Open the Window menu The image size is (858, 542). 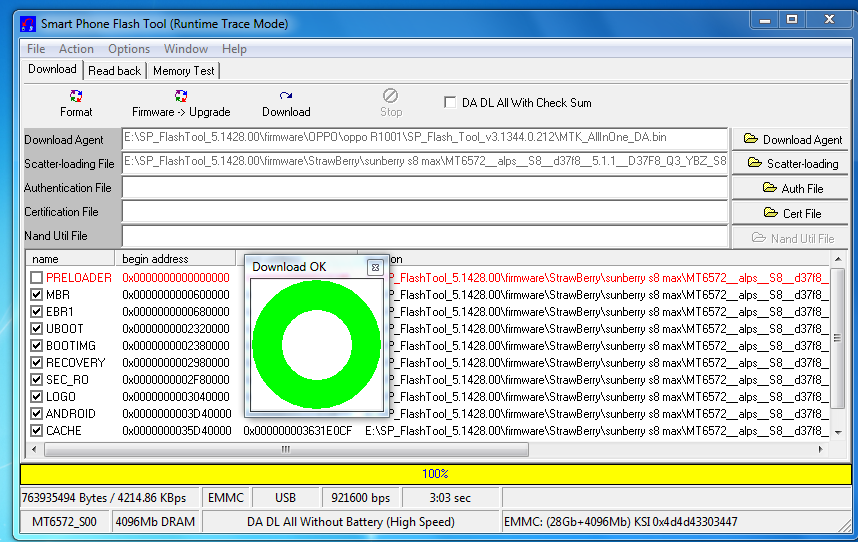point(185,49)
